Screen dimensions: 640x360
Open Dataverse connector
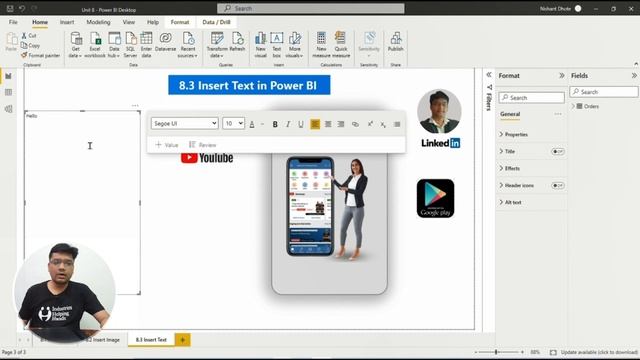[x=165, y=42]
